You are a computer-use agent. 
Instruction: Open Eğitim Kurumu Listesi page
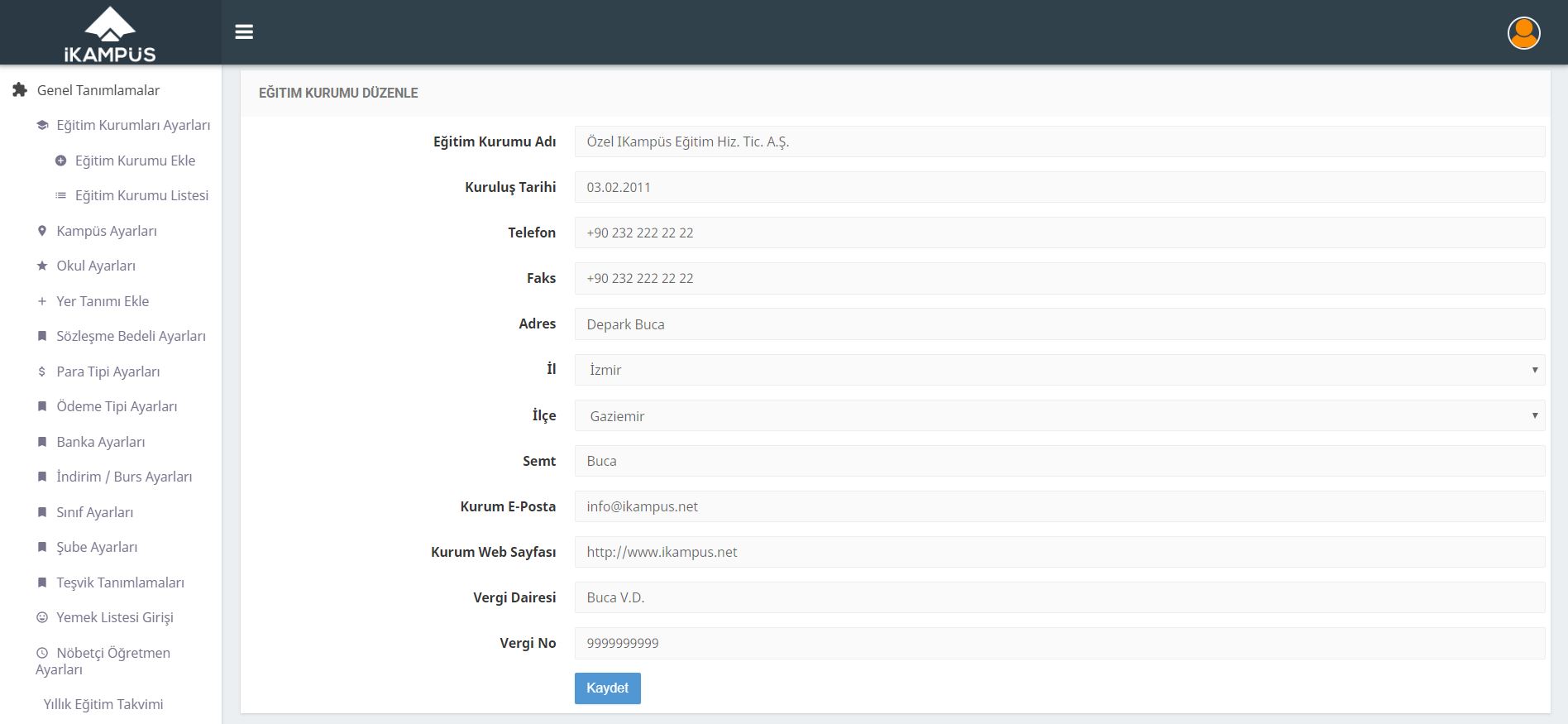pyautogui.click(x=141, y=195)
